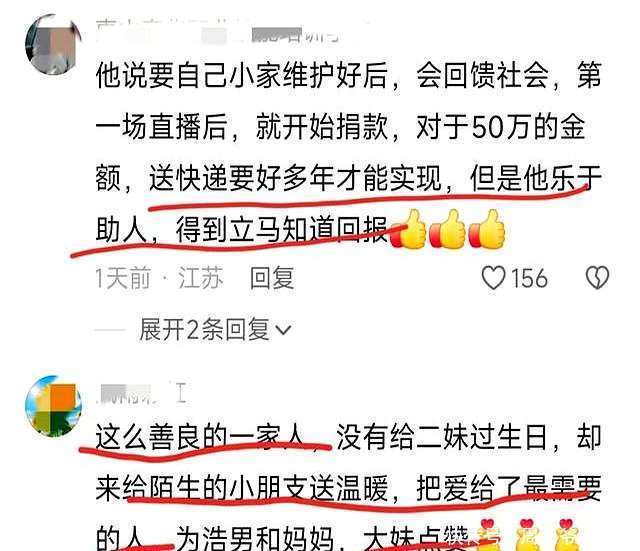Tap the middle heart-hands emoji in the second comment
640x551 pixels.
click(528, 535)
